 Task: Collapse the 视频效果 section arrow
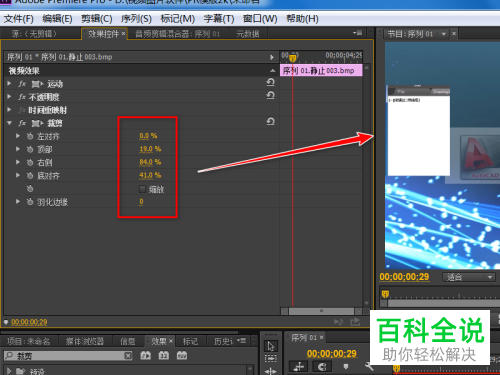(x=272, y=70)
